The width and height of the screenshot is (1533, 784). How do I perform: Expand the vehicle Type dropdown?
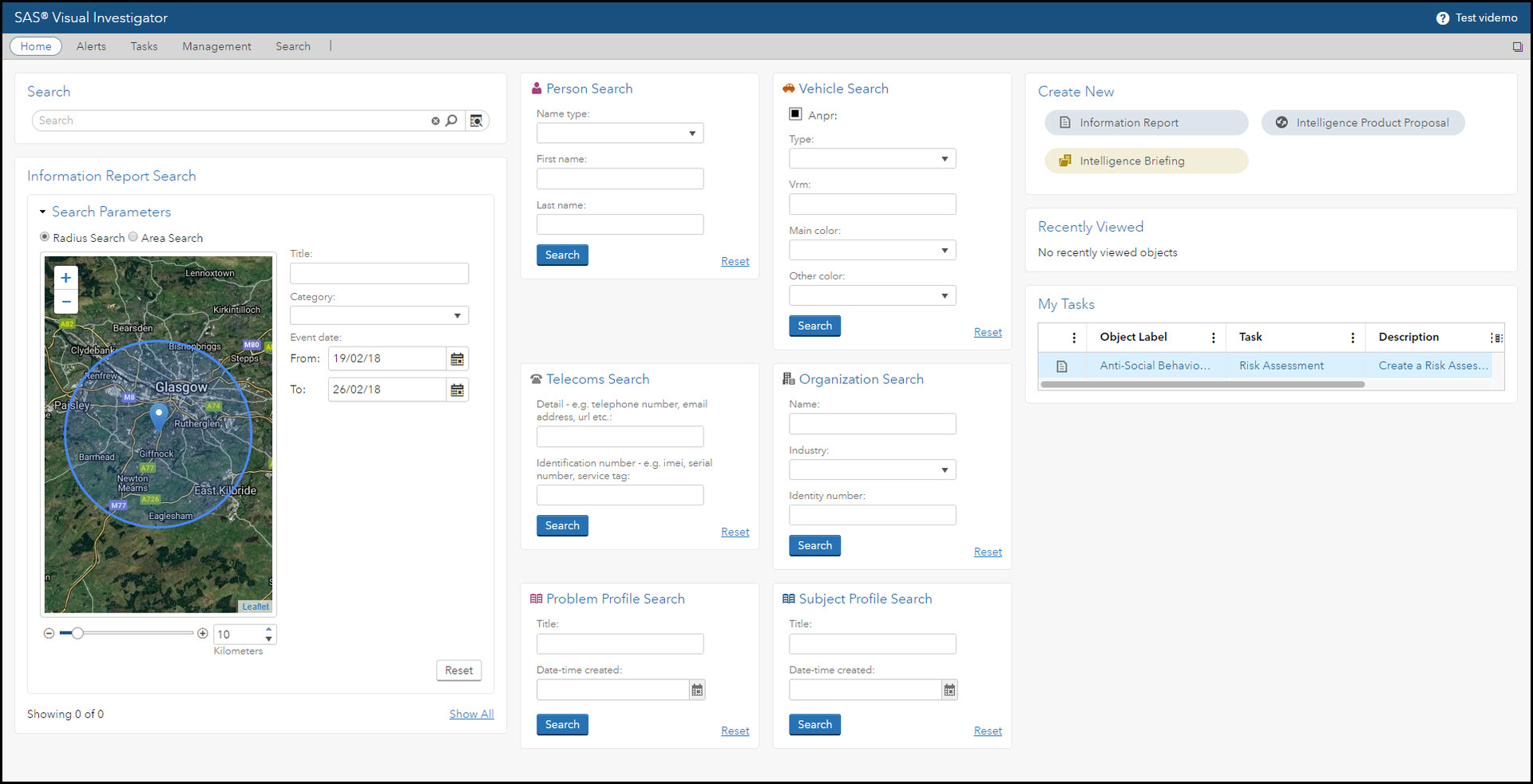pyautogui.click(x=944, y=158)
